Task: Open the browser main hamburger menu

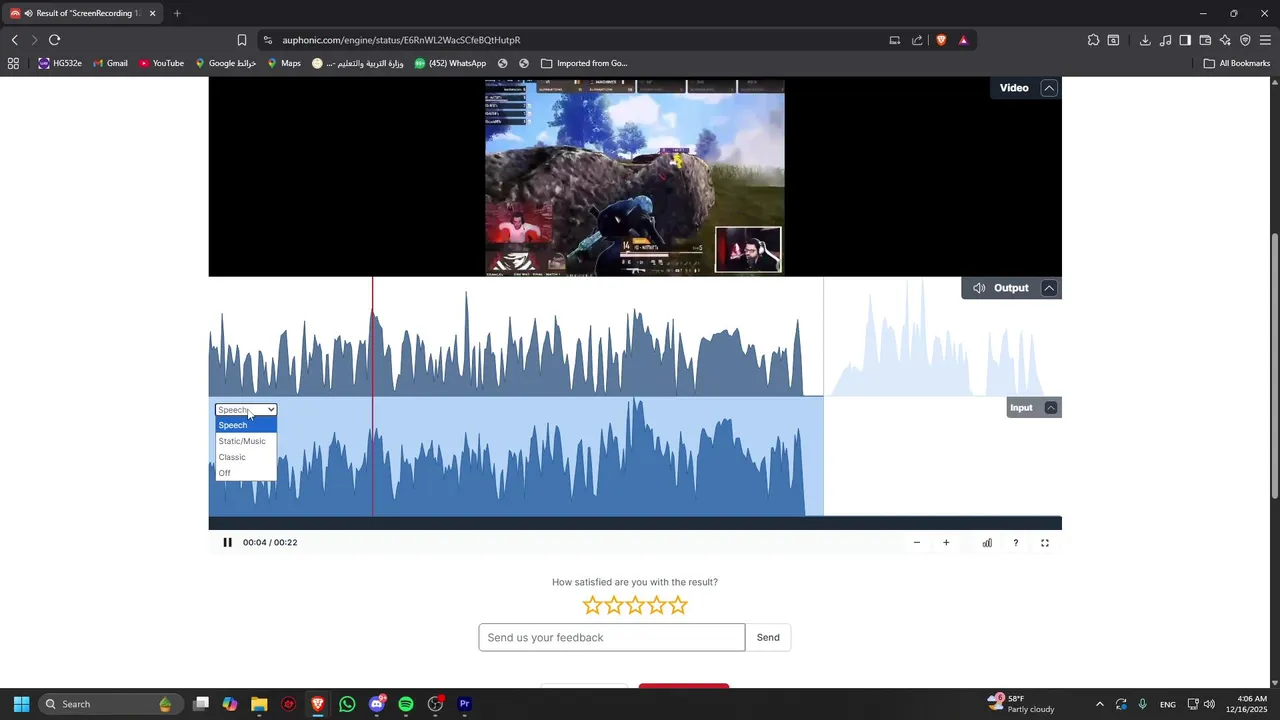Action: click(1265, 40)
